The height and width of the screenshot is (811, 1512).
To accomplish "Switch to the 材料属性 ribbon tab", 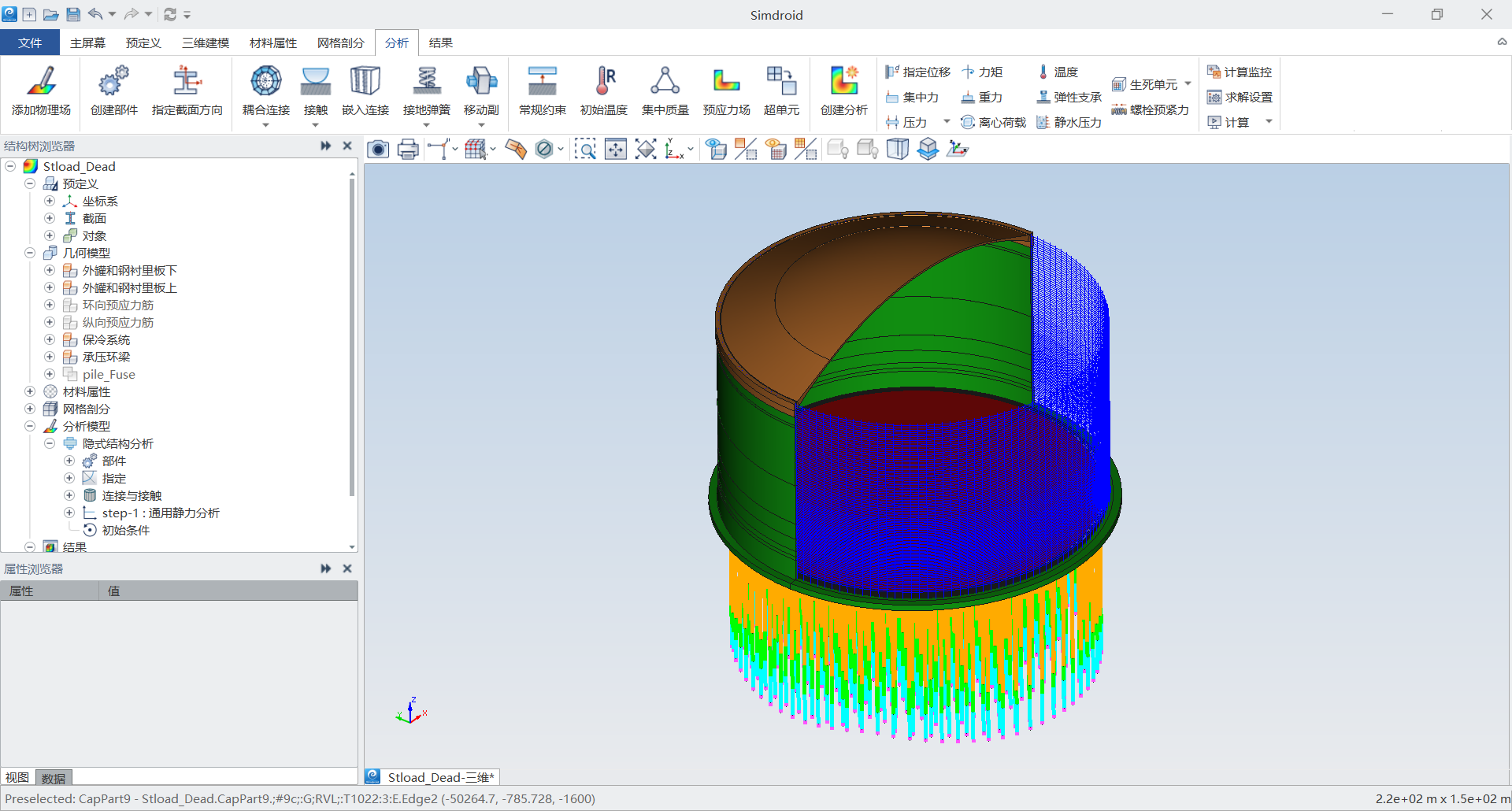I will click(273, 43).
